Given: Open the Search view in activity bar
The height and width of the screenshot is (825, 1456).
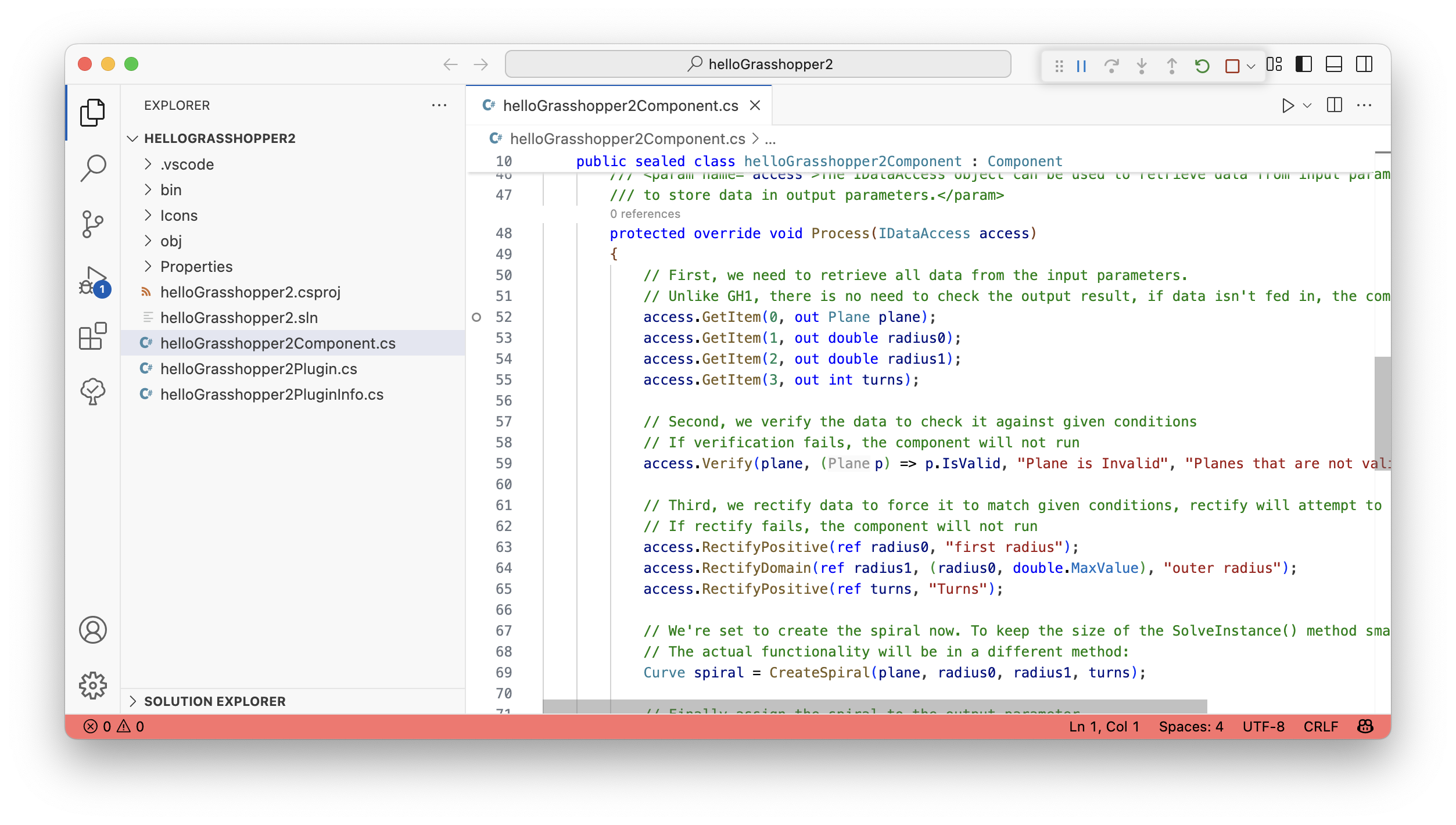Looking at the screenshot, I should pos(92,168).
